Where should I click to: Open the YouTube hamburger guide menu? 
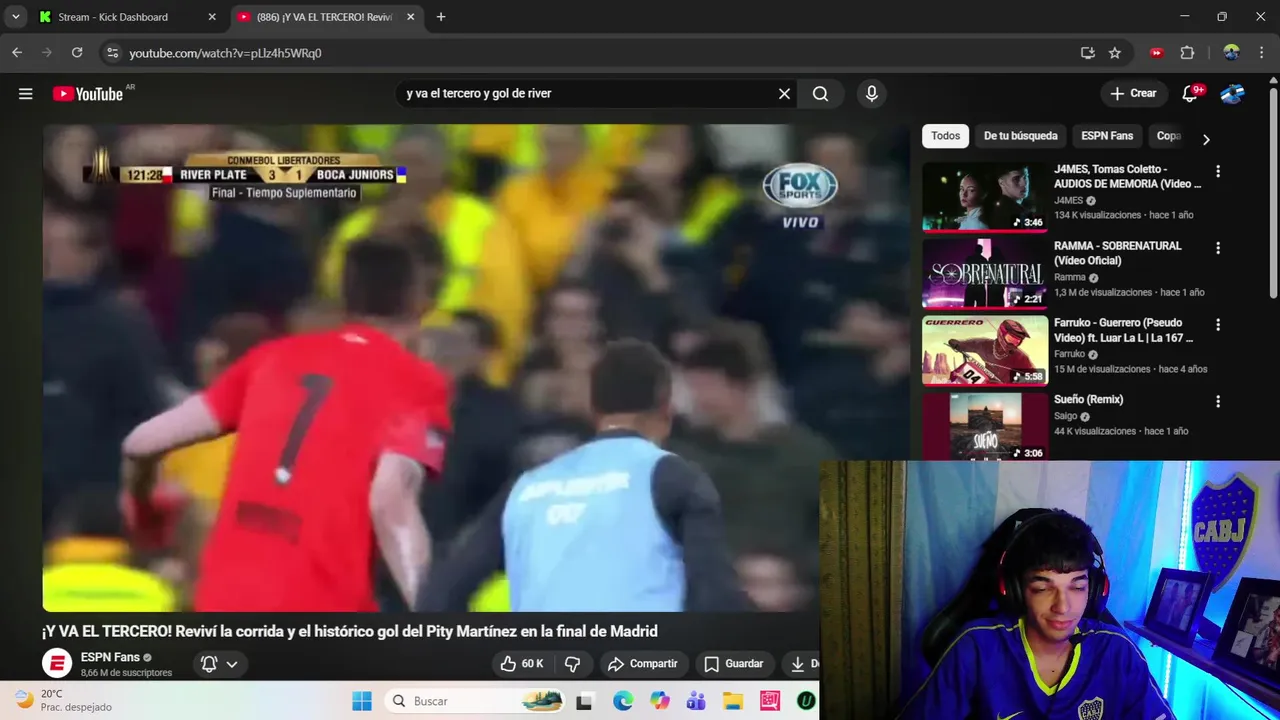click(26, 94)
